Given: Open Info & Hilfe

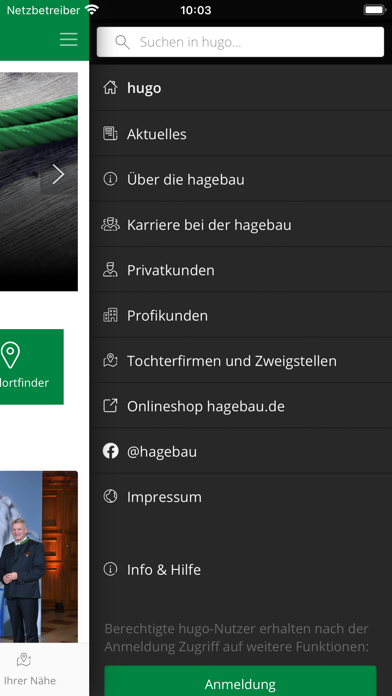Looking at the screenshot, I should (241, 569).
